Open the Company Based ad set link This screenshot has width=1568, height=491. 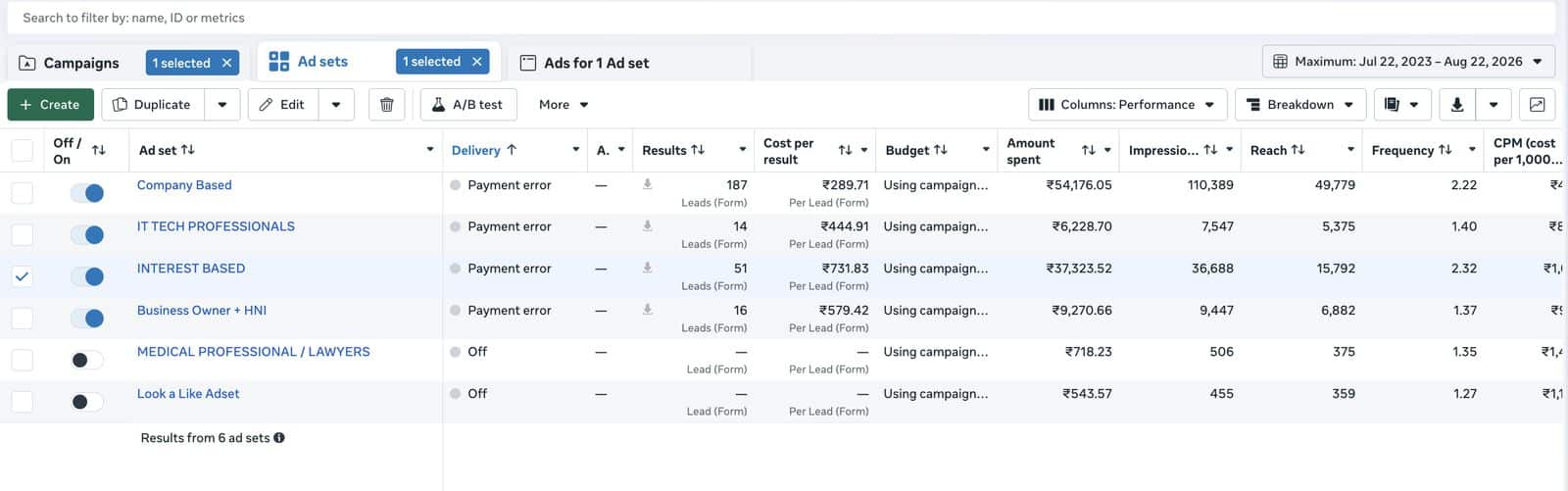click(184, 184)
